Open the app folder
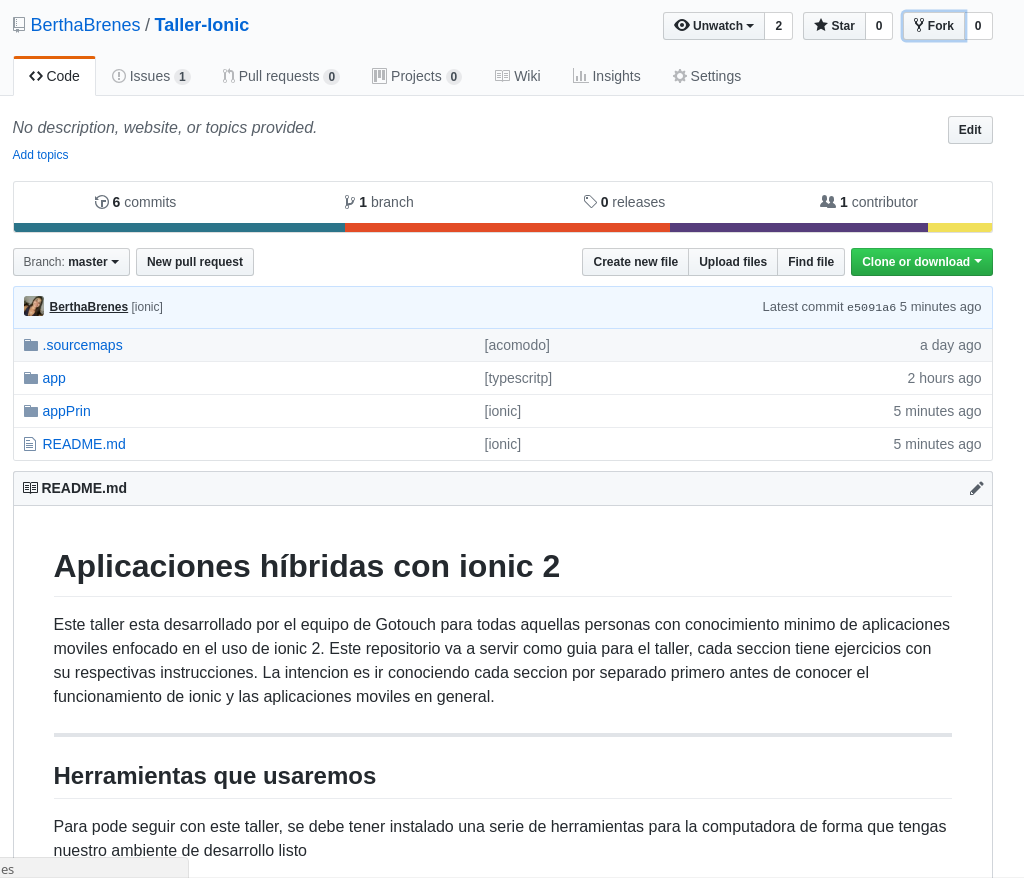Image resolution: width=1024 pixels, height=878 pixels. click(x=54, y=378)
